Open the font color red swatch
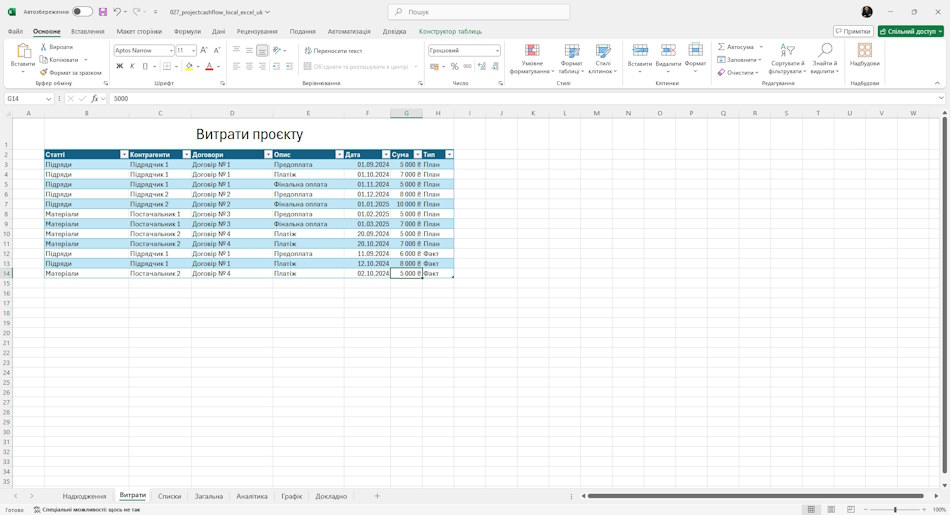950x515 pixels. pos(209,67)
